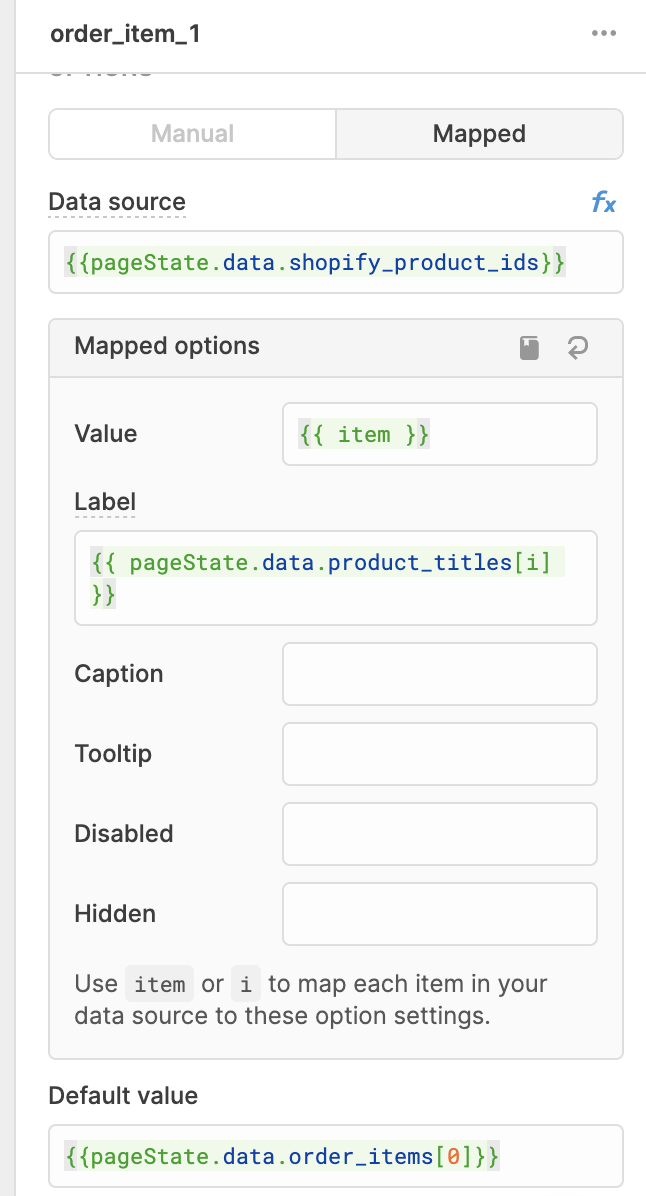Click the item code hint
This screenshot has height=1196, width=646.
click(x=159, y=985)
